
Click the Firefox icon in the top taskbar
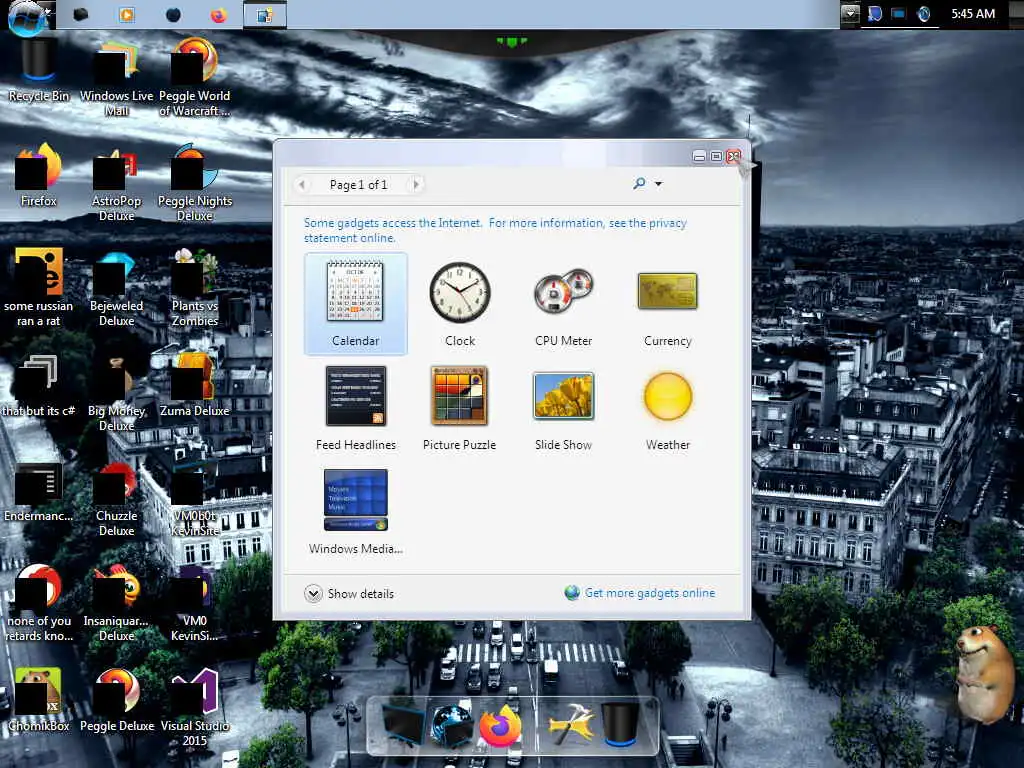[219, 14]
